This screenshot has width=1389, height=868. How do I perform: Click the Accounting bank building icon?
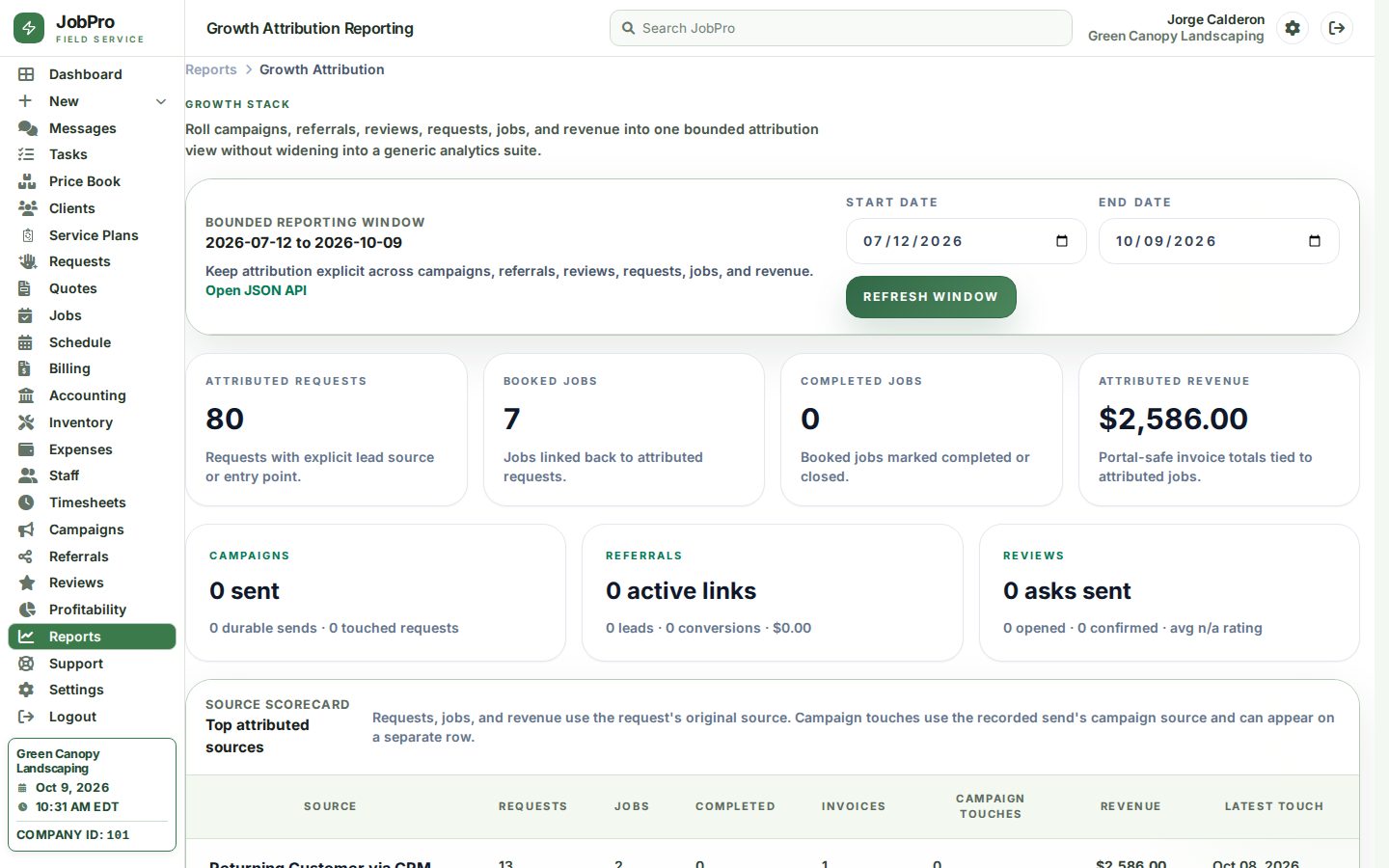pyautogui.click(x=26, y=395)
